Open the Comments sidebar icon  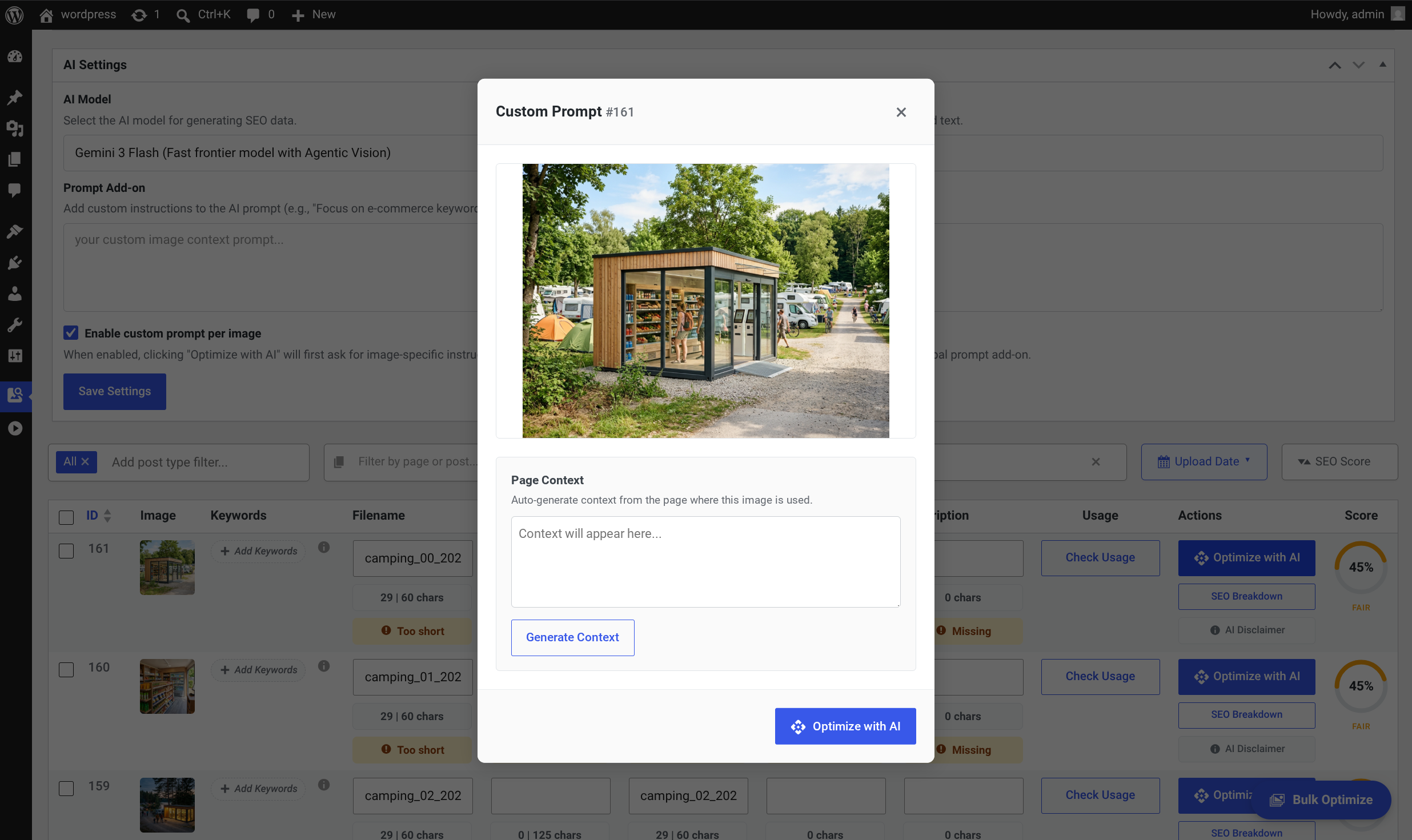(15, 190)
